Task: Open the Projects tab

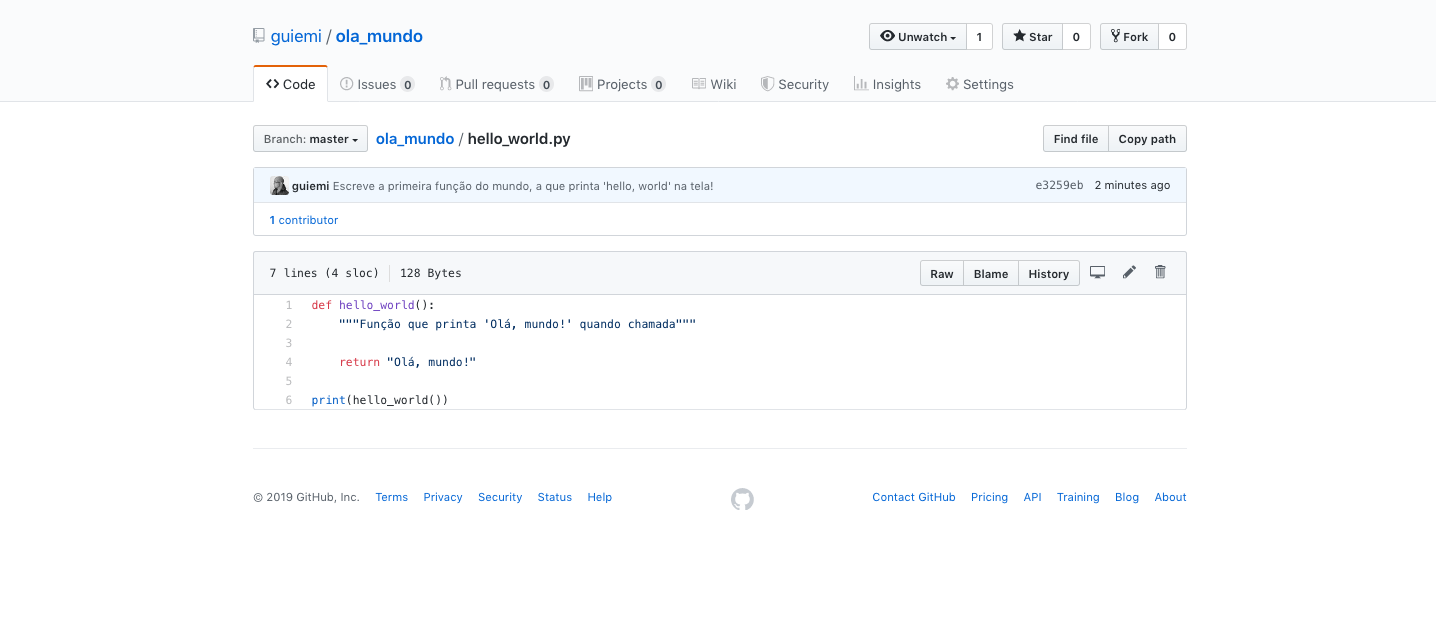Action: (x=622, y=84)
